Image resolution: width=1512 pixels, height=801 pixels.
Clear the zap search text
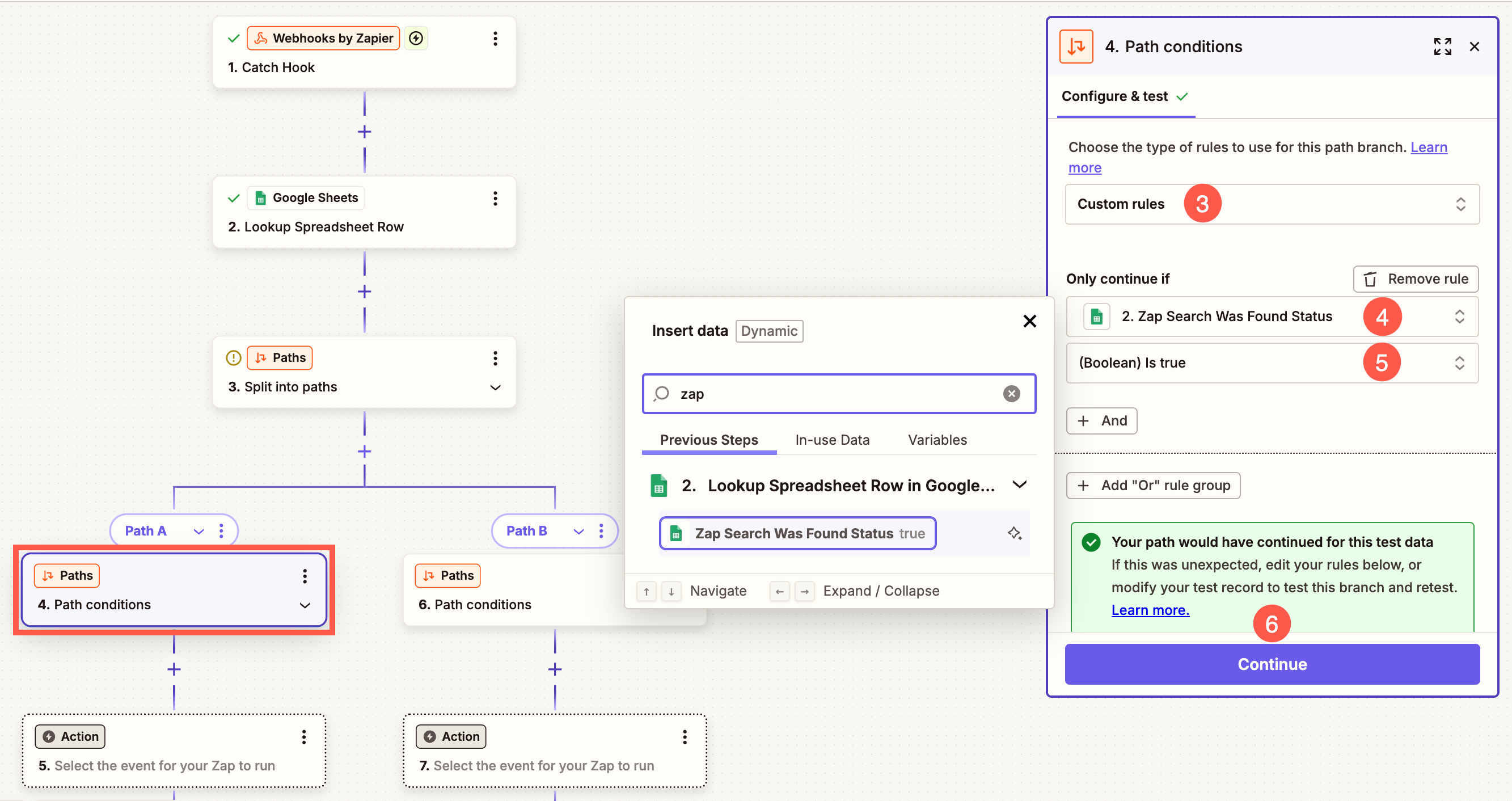click(1011, 394)
